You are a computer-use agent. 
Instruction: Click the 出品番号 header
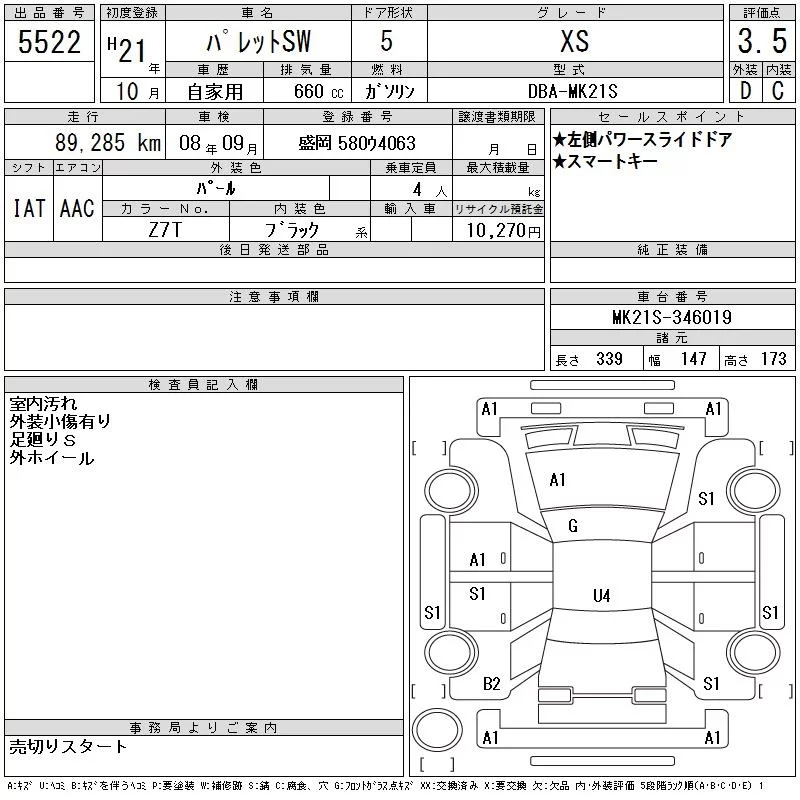[x=49, y=13]
